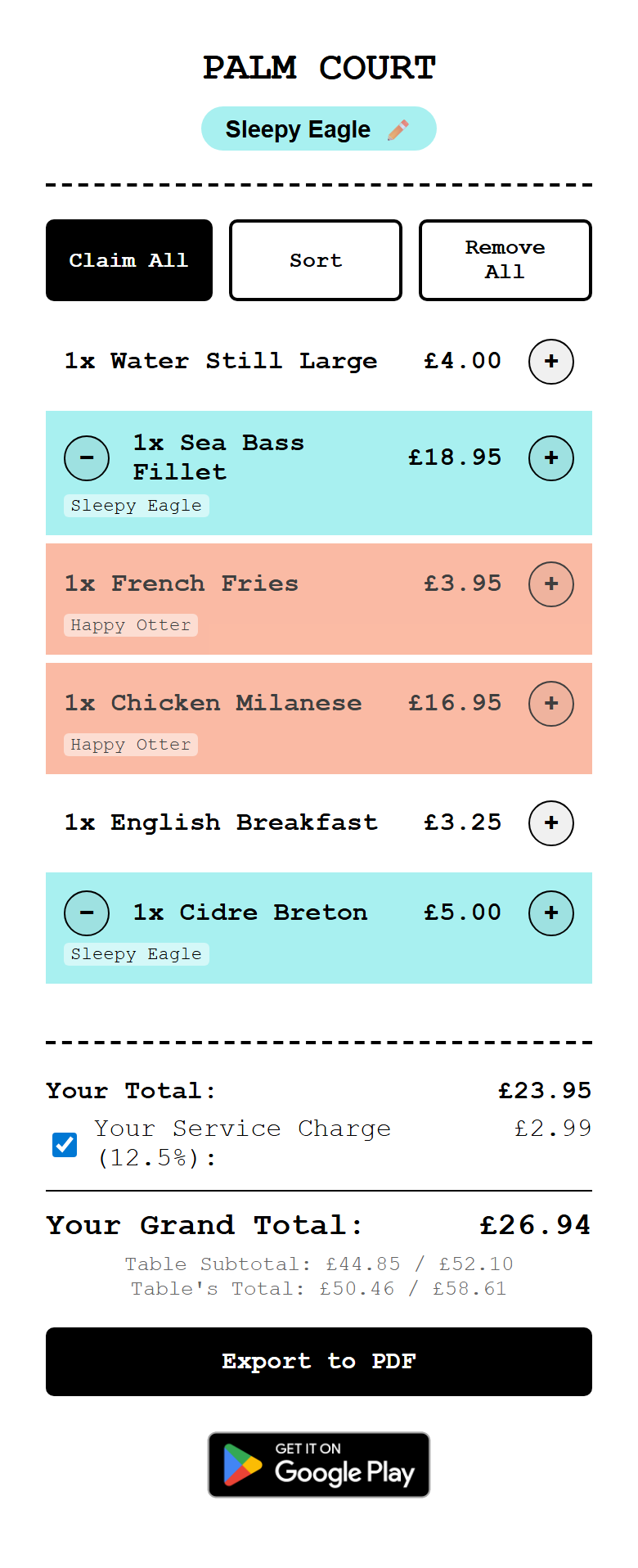Click the Sort button
Screen dimensions: 638x1568
click(x=316, y=260)
